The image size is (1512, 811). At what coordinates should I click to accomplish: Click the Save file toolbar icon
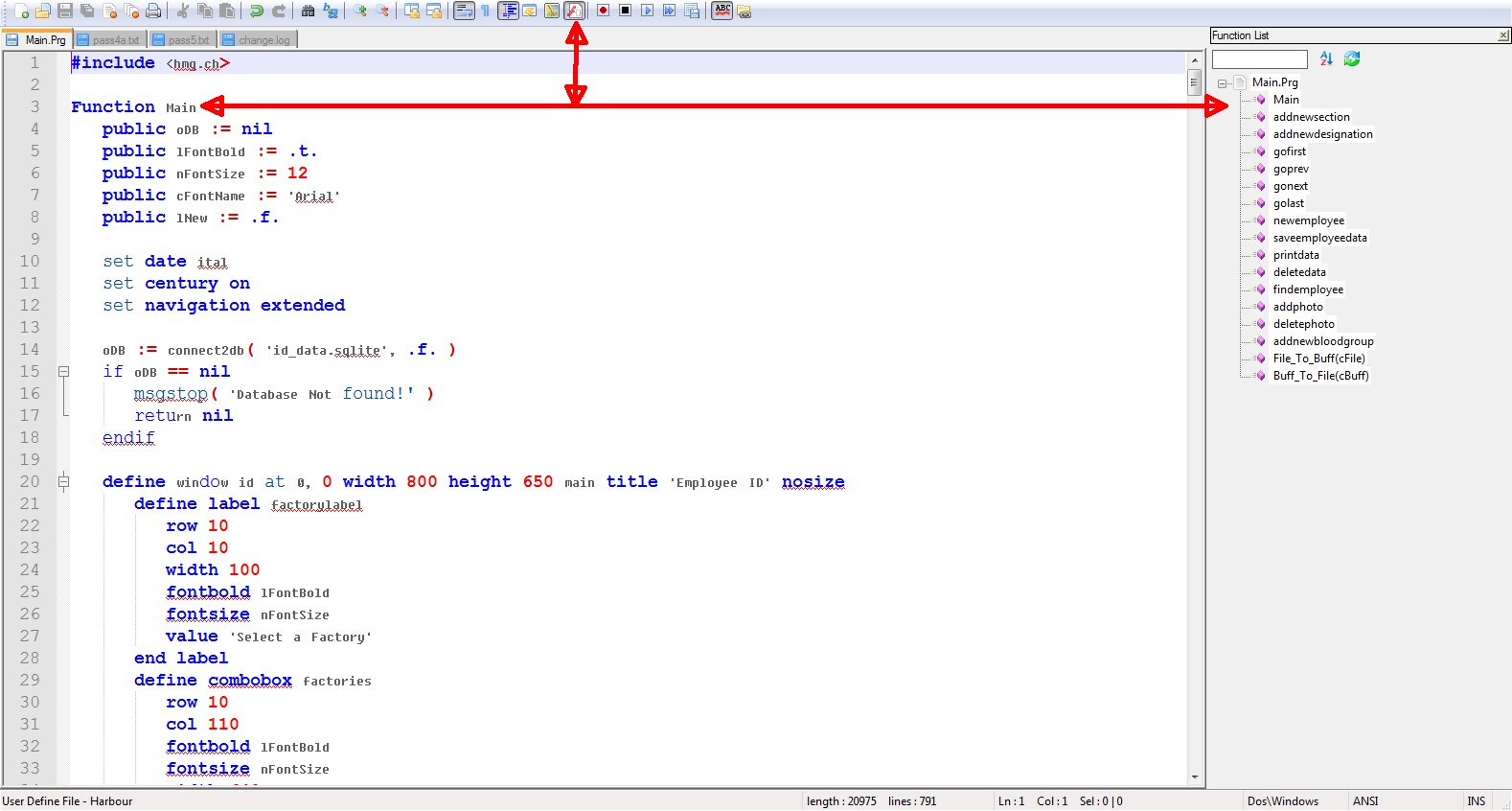click(x=65, y=11)
